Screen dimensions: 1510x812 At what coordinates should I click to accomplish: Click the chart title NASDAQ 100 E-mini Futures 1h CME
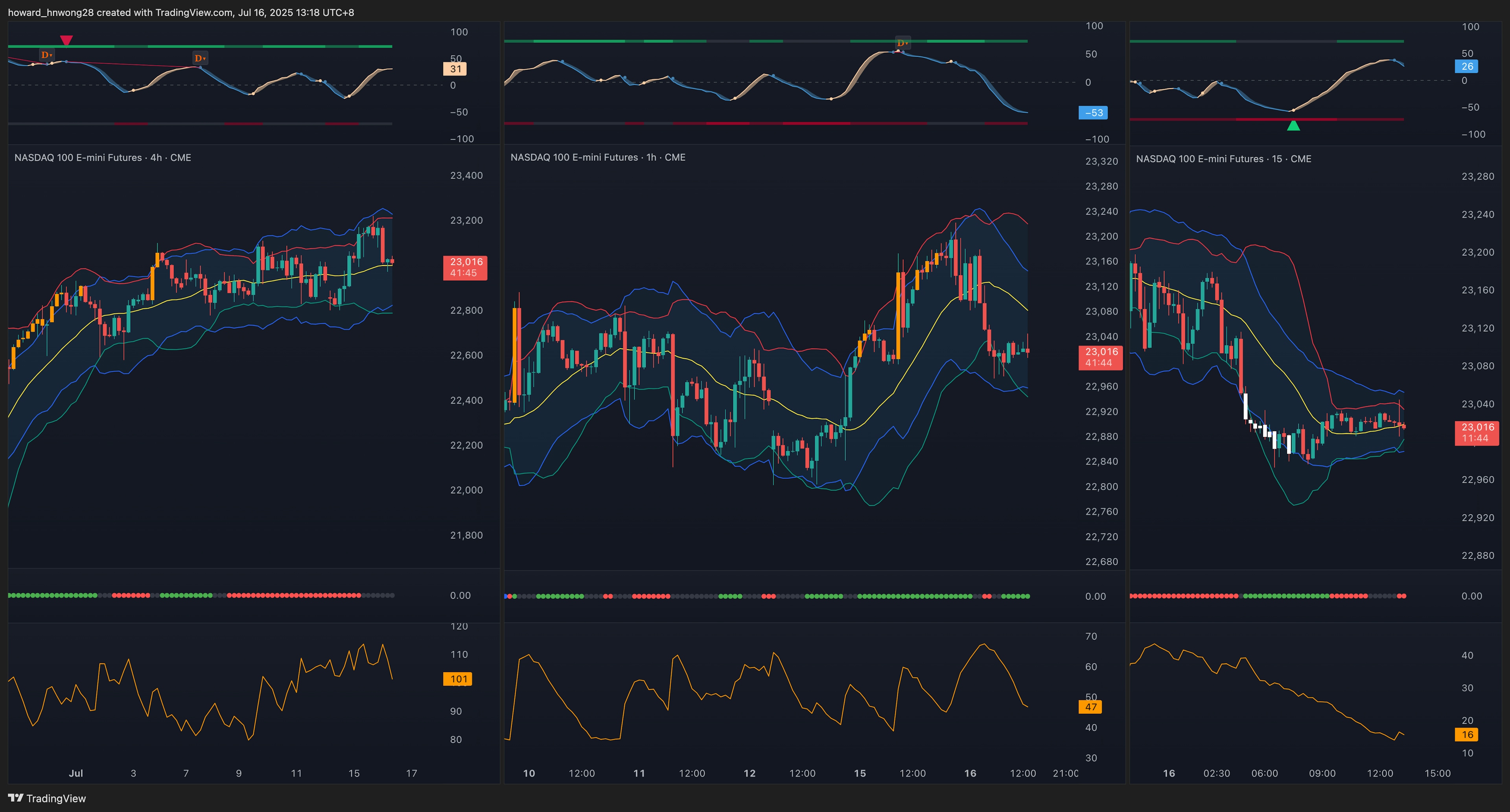pos(598,157)
